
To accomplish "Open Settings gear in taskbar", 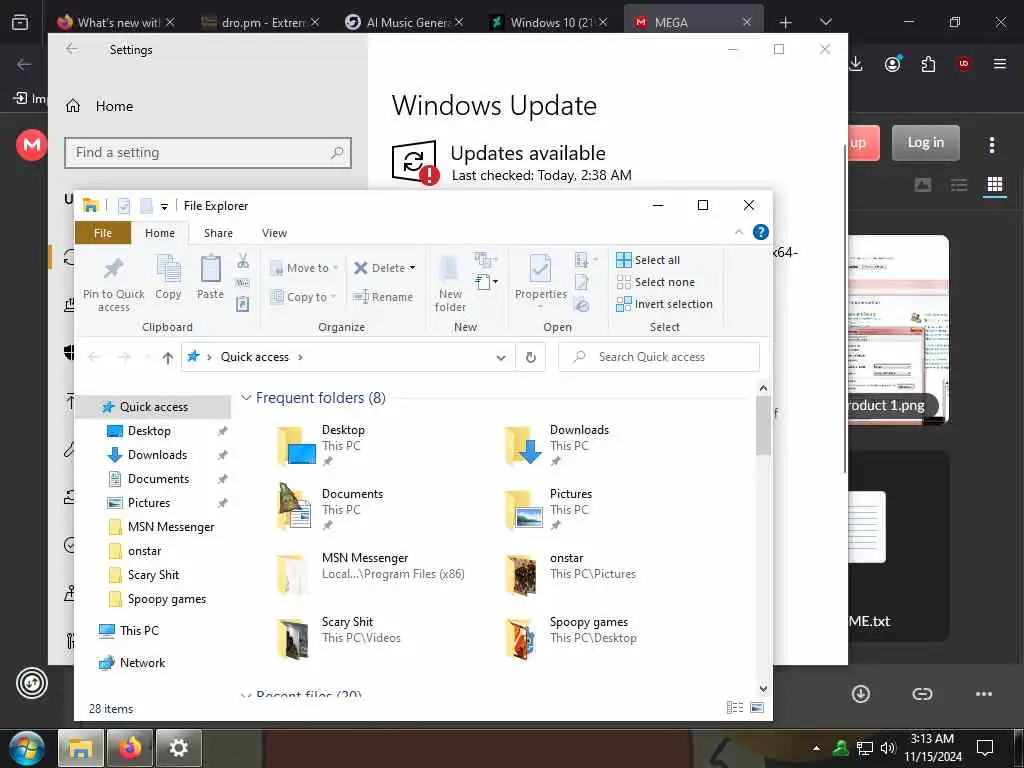I will coord(178,748).
